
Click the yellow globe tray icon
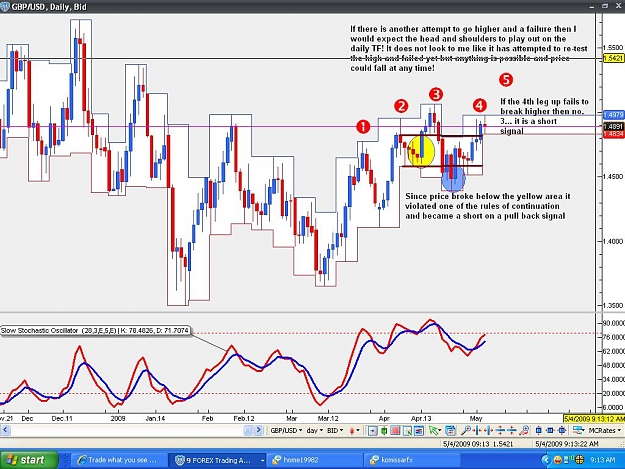pos(579,460)
